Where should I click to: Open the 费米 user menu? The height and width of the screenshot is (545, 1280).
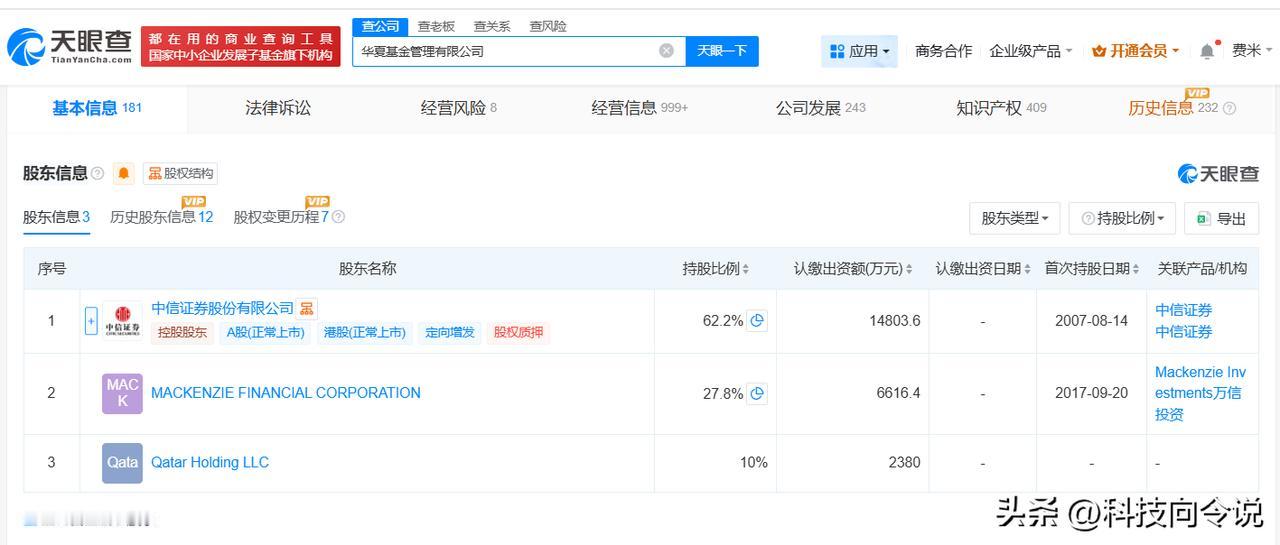click(1252, 51)
